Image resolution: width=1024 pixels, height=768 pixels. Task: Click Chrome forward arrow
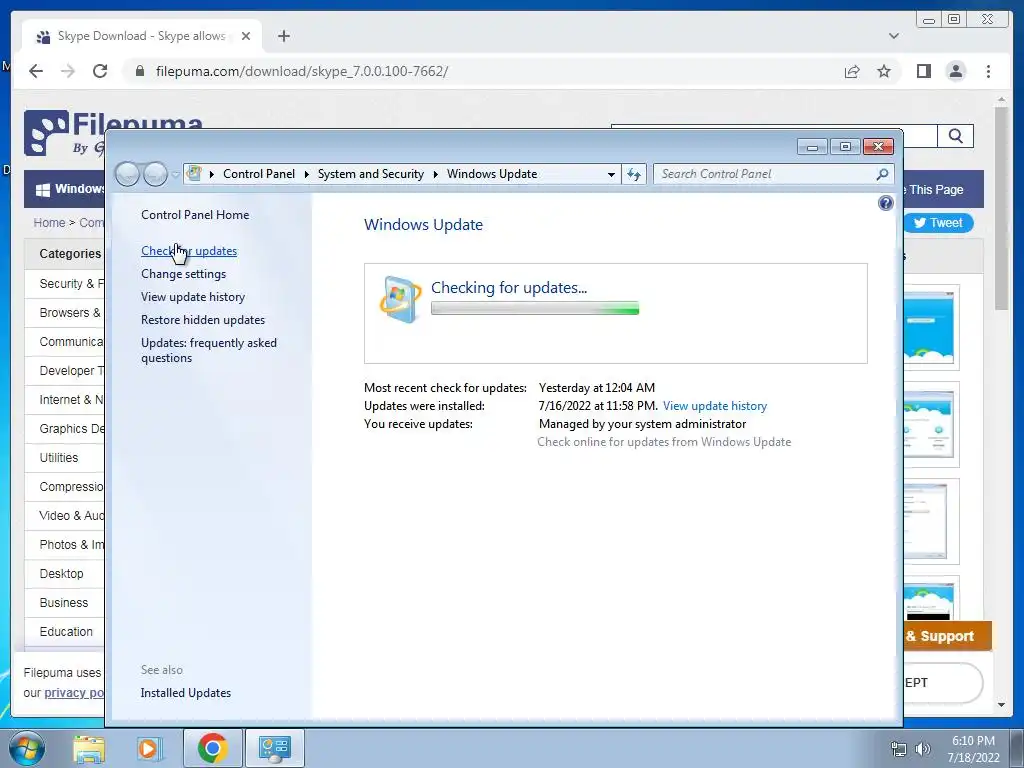(68, 71)
